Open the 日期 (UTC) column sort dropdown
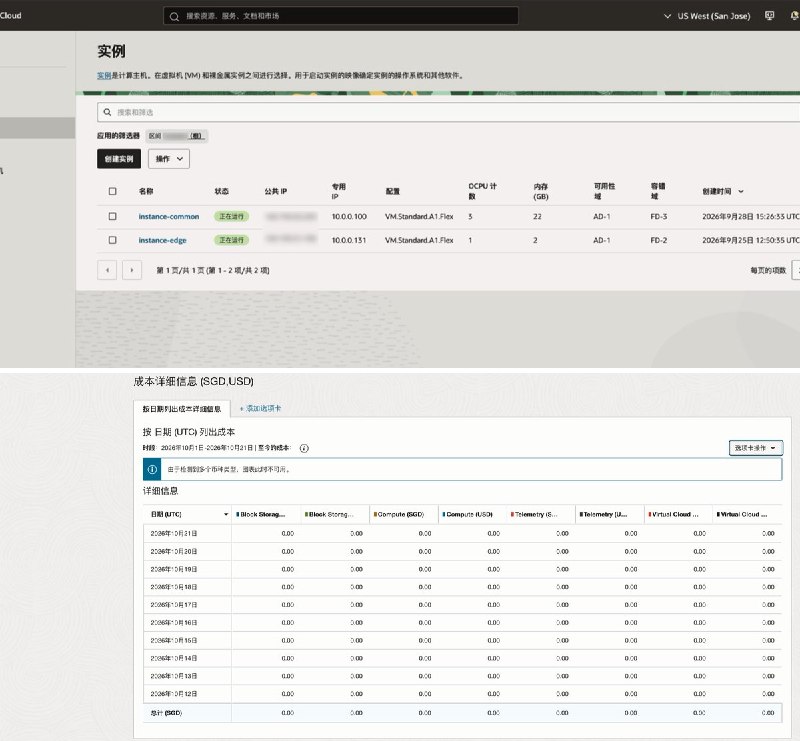This screenshot has width=800, height=741. tap(226, 514)
